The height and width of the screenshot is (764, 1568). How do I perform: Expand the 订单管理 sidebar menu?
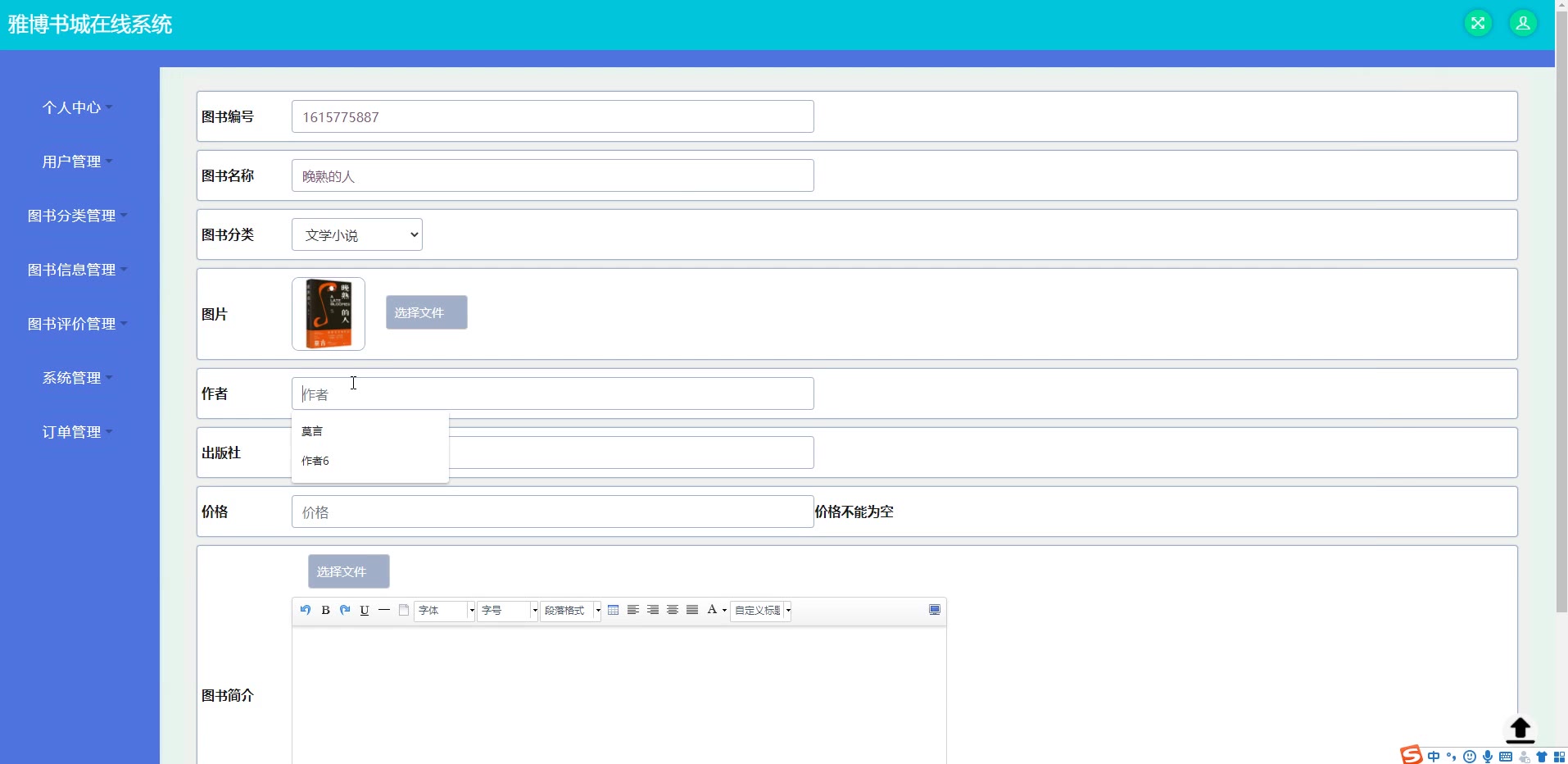click(x=78, y=432)
